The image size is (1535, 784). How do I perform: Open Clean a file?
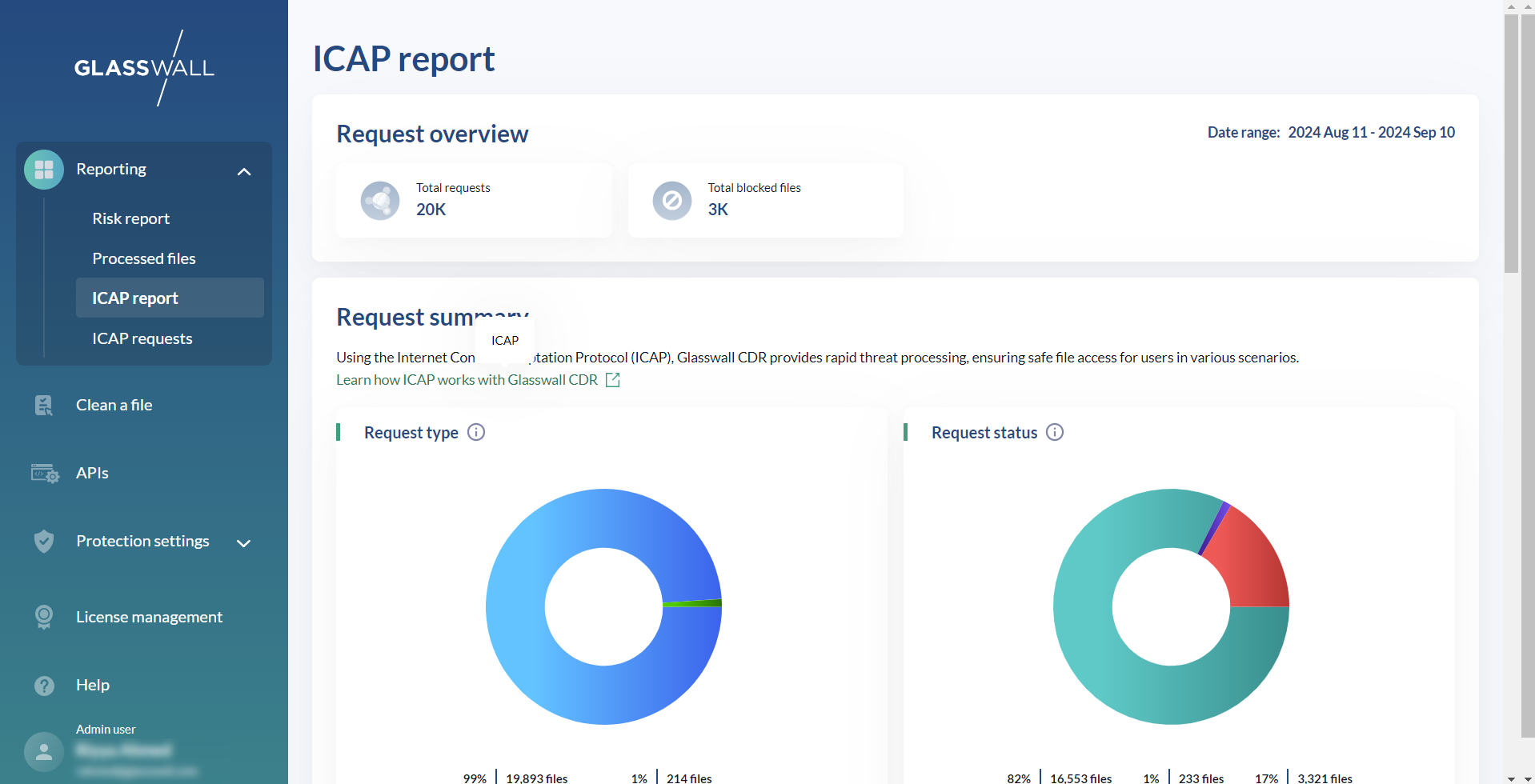pyautogui.click(x=114, y=405)
